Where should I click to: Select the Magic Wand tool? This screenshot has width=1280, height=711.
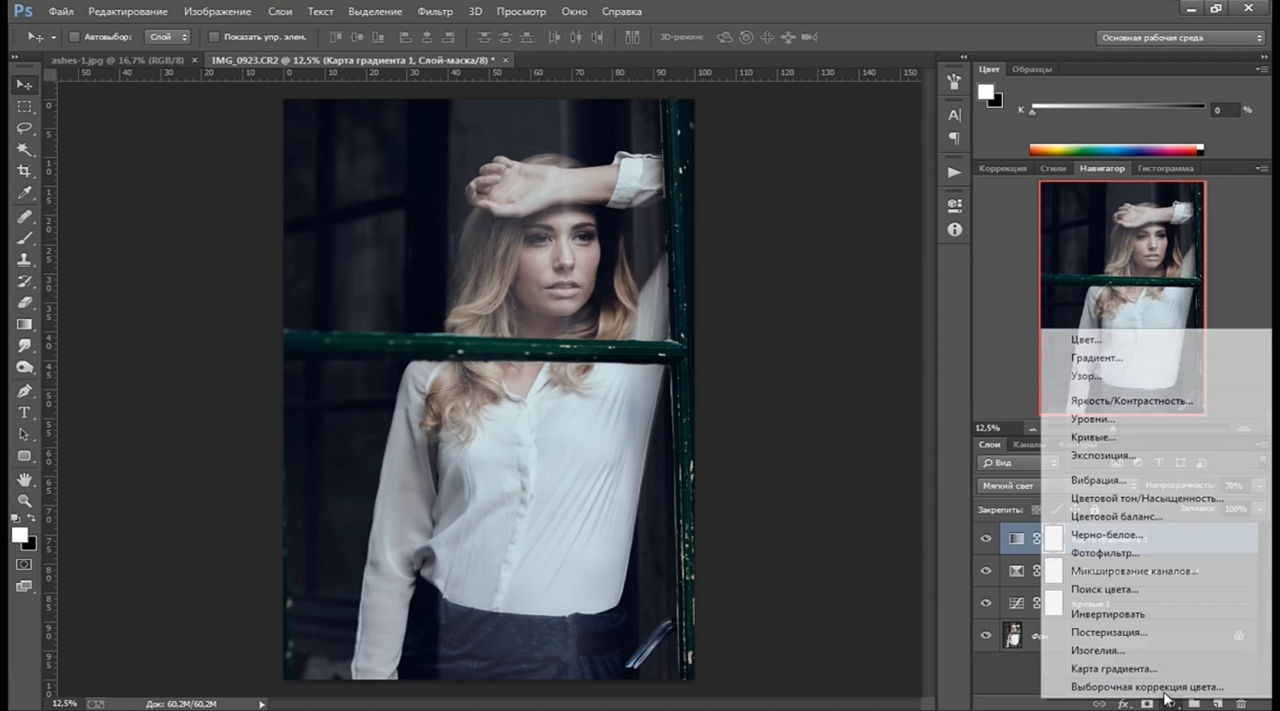25,150
